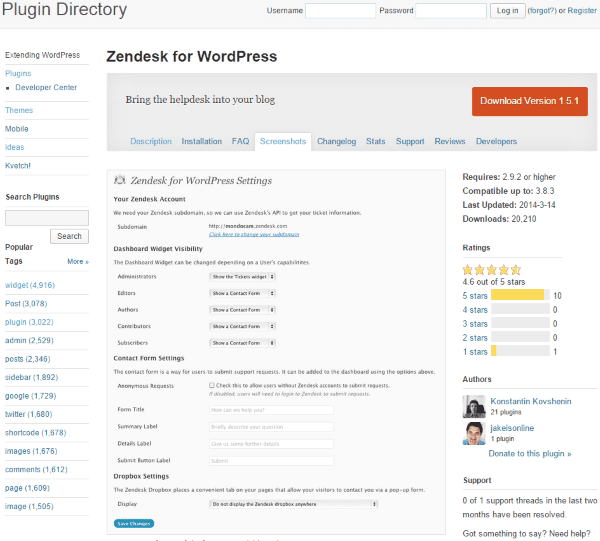Open Konstantin Kovshenin author profile link
Image resolution: width=600 pixels, height=541 pixels.
[530, 401]
